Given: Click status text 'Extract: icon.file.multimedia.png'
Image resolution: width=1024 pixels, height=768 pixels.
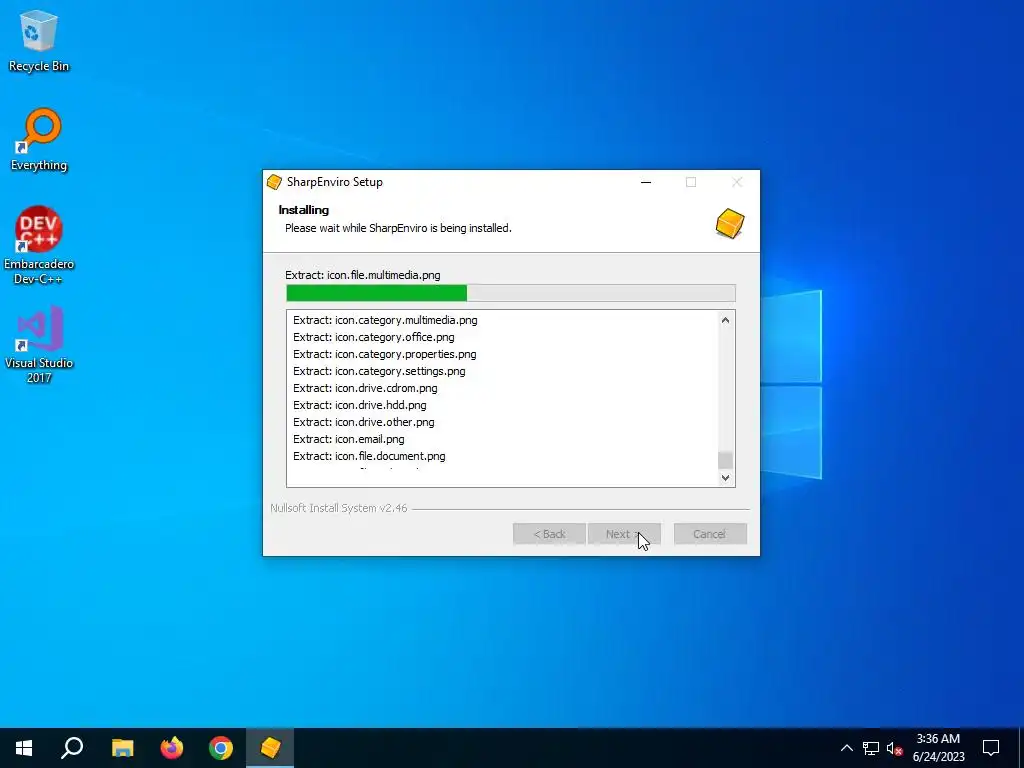Looking at the screenshot, I should click(x=362, y=275).
